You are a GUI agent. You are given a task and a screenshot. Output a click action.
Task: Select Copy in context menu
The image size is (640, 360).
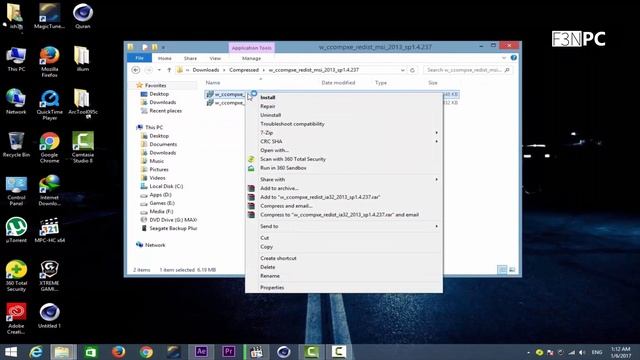click(267, 247)
